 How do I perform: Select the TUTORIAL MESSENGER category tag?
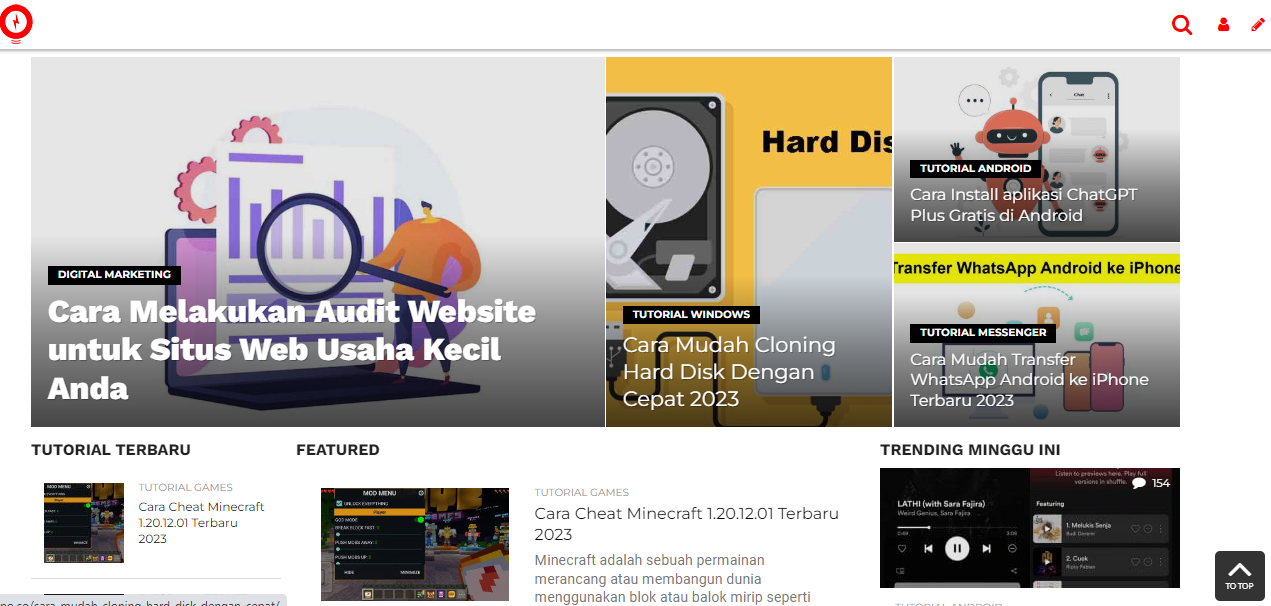click(x=983, y=332)
